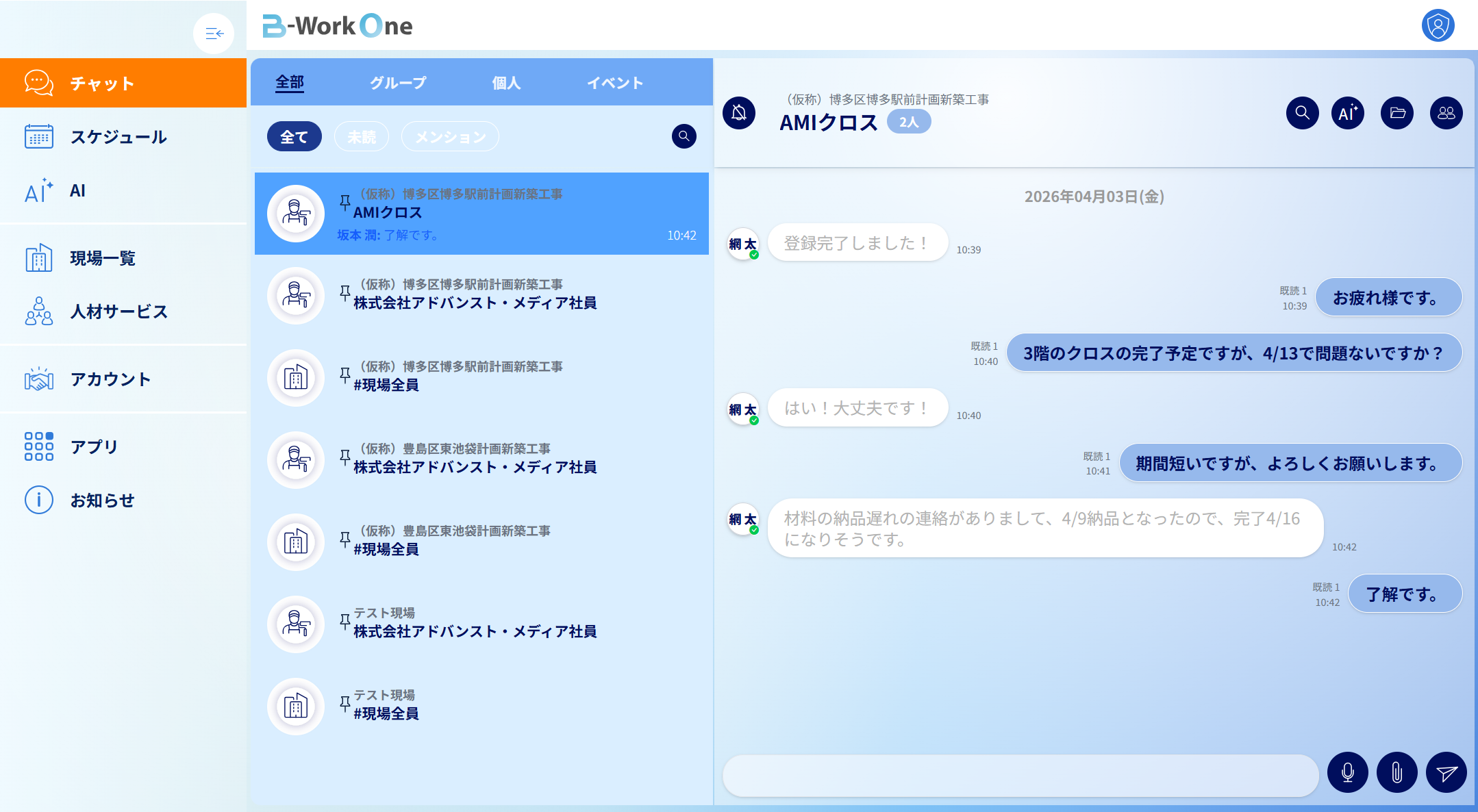The height and width of the screenshot is (812, 1478).
Task: Attach a file with paperclip icon
Action: pos(1396,773)
